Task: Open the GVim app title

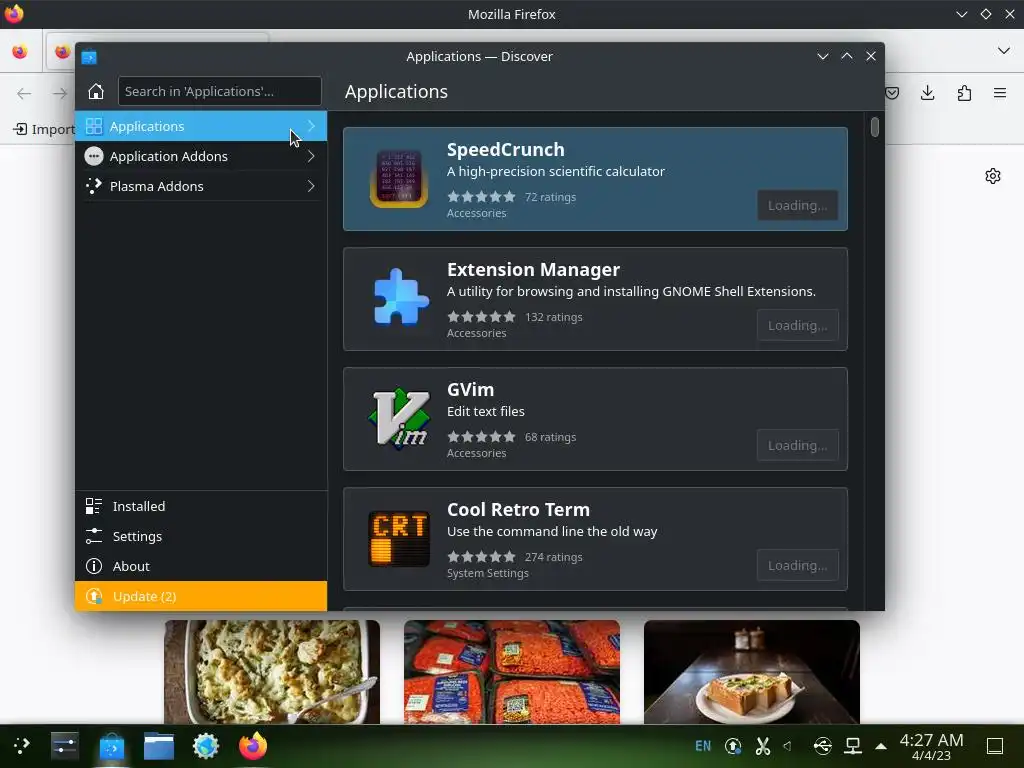Action: tap(470, 390)
